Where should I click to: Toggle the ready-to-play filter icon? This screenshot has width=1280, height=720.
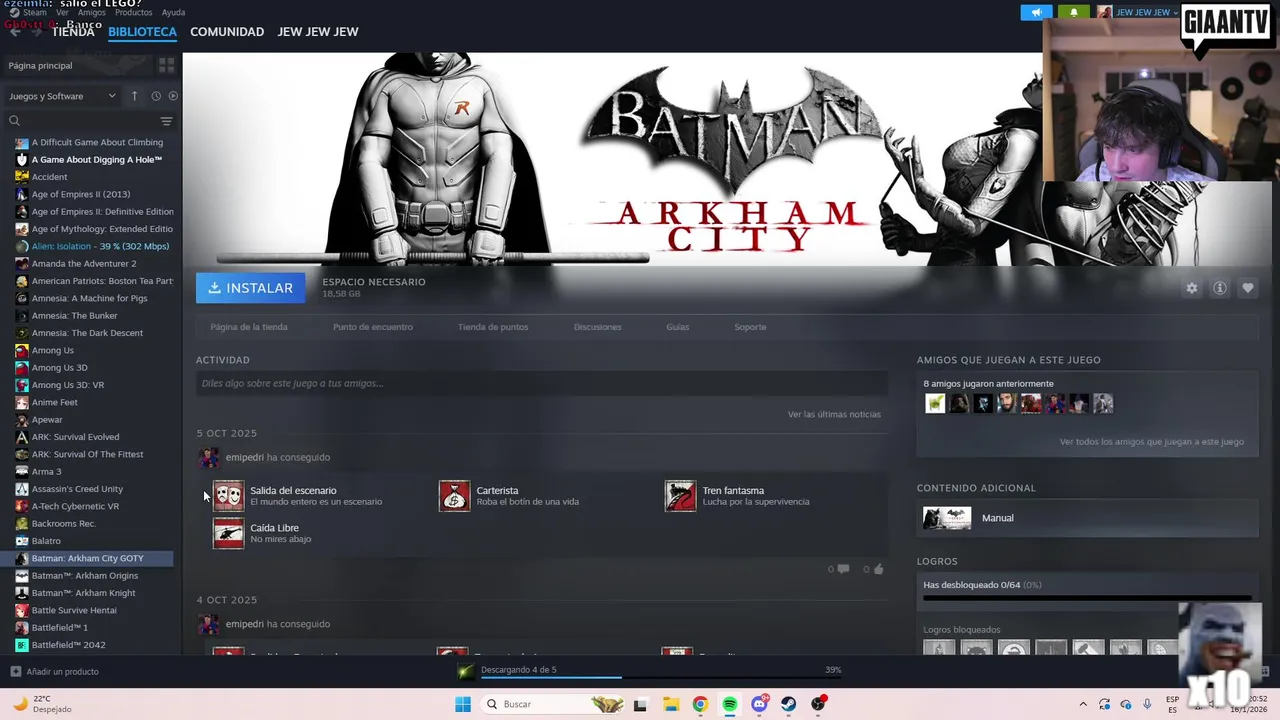coord(173,96)
